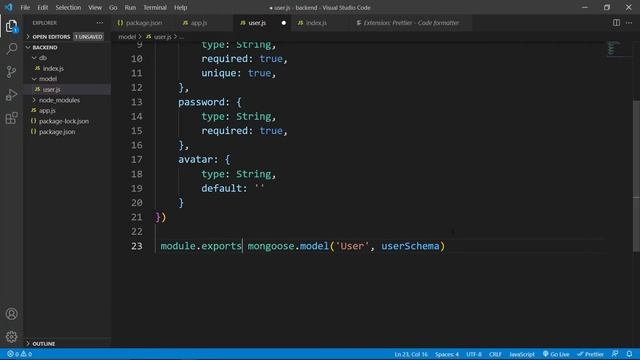Screen dimensions: 640x360
Task: Open the Edit menu
Action: 42,7
